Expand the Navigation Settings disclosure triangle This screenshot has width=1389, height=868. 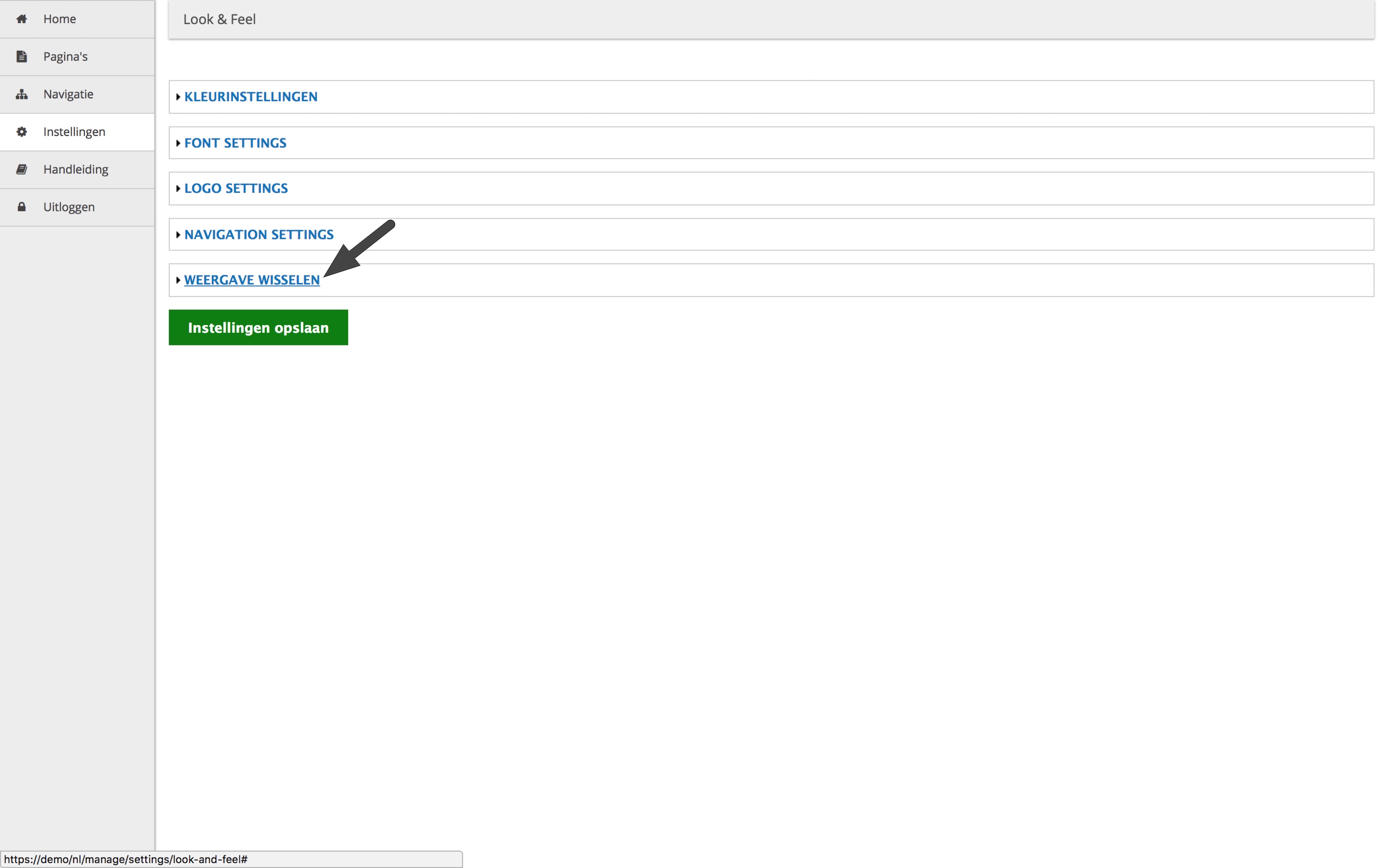(178, 235)
